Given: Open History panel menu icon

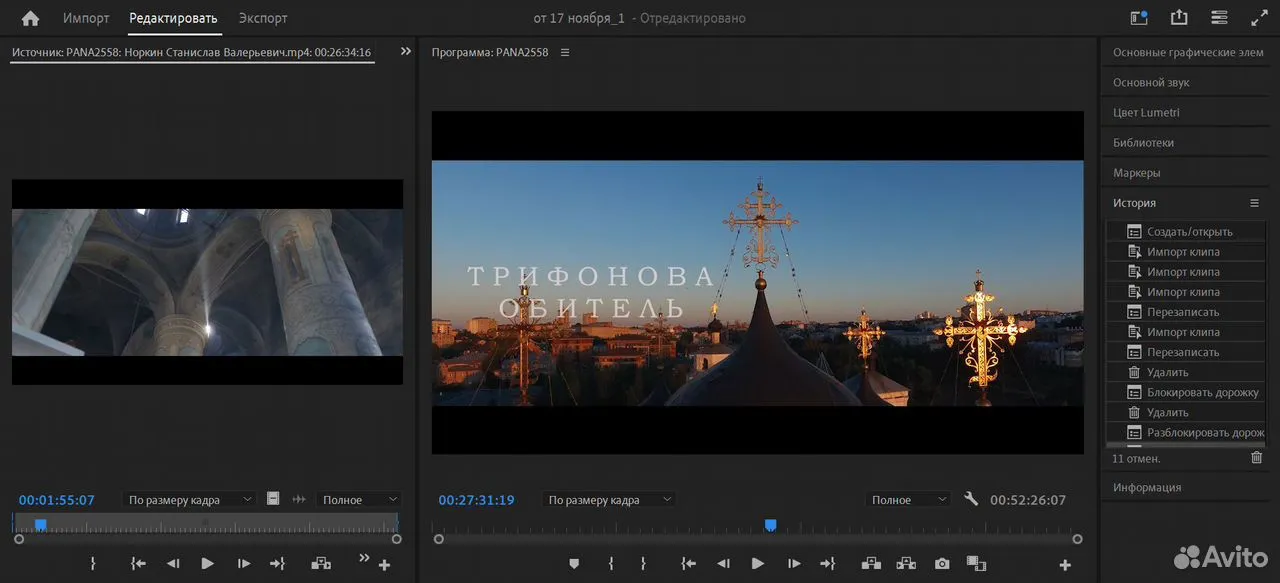Looking at the screenshot, I should click(1254, 203).
